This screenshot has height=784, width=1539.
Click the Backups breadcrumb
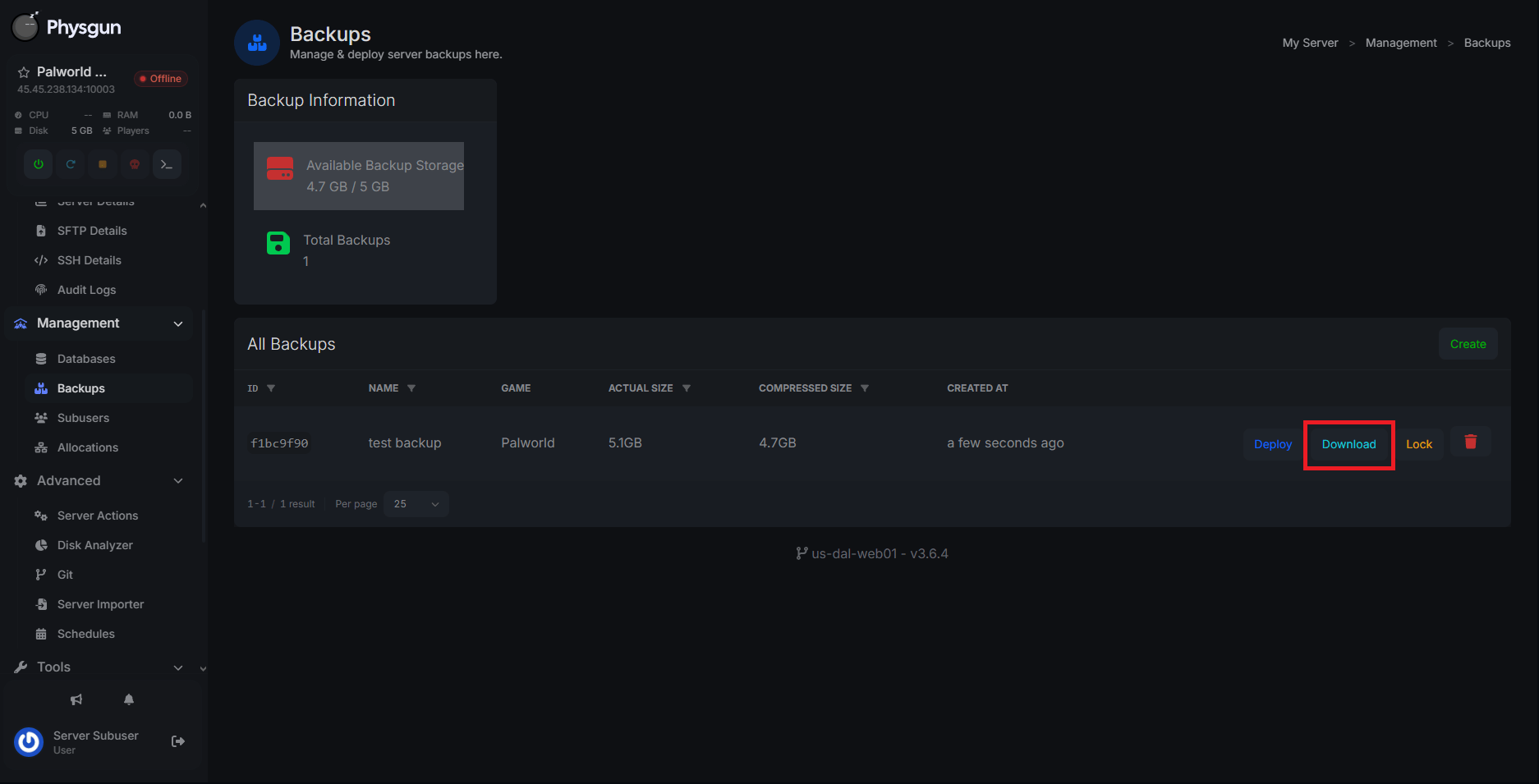pos(1487,43)
